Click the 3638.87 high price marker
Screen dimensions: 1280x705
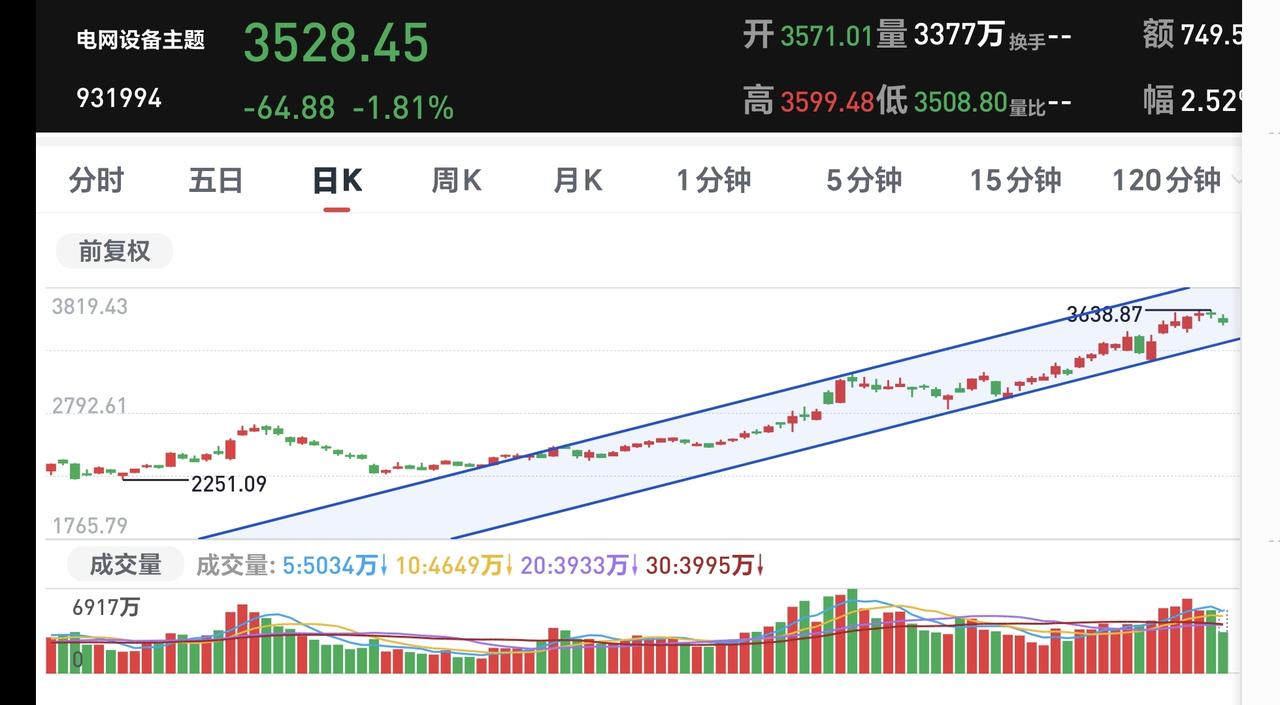pyautogui.click(x=1104, y=314)
